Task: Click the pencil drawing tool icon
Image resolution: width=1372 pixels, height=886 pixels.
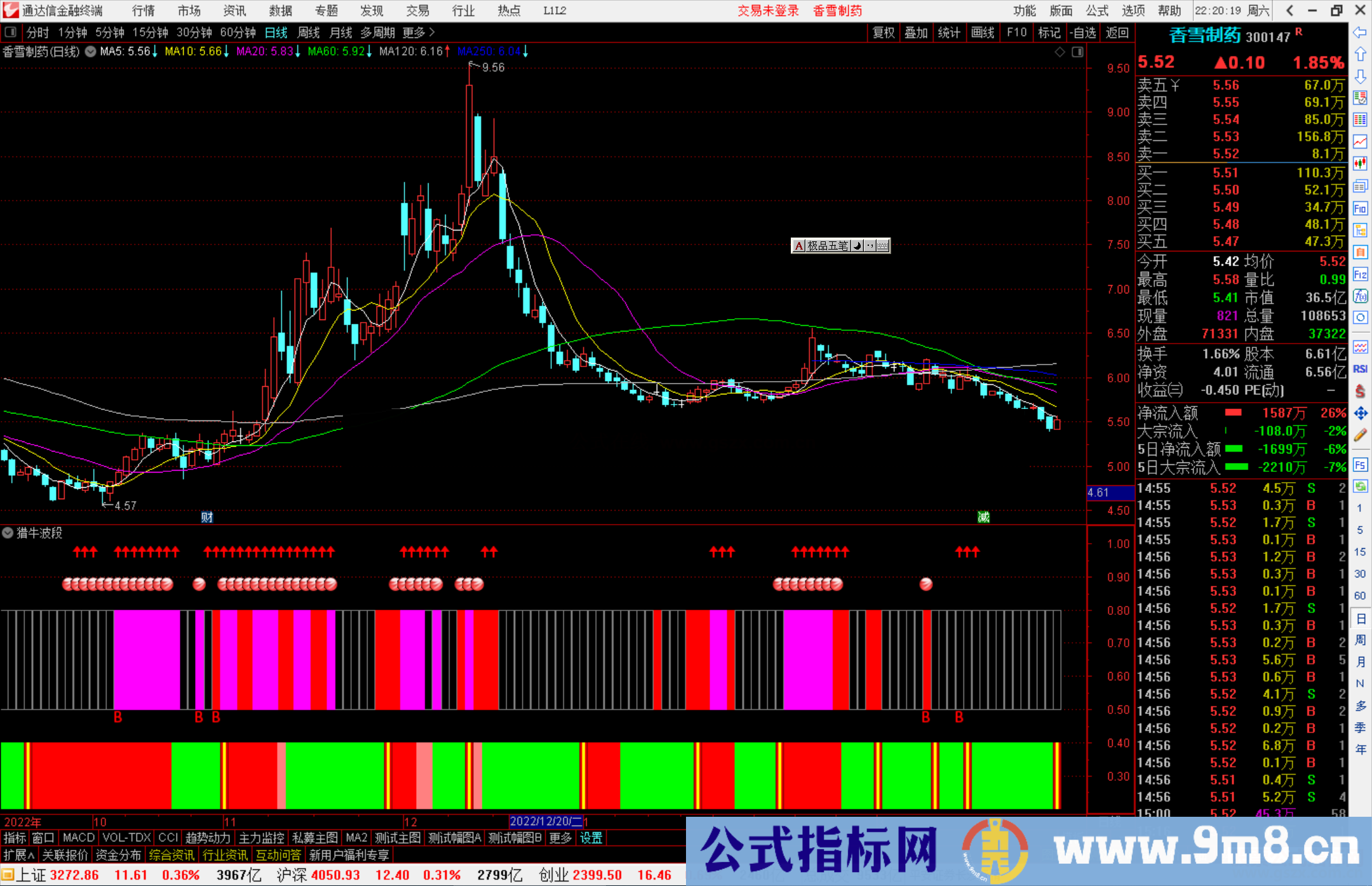Action: point(1359,435)
